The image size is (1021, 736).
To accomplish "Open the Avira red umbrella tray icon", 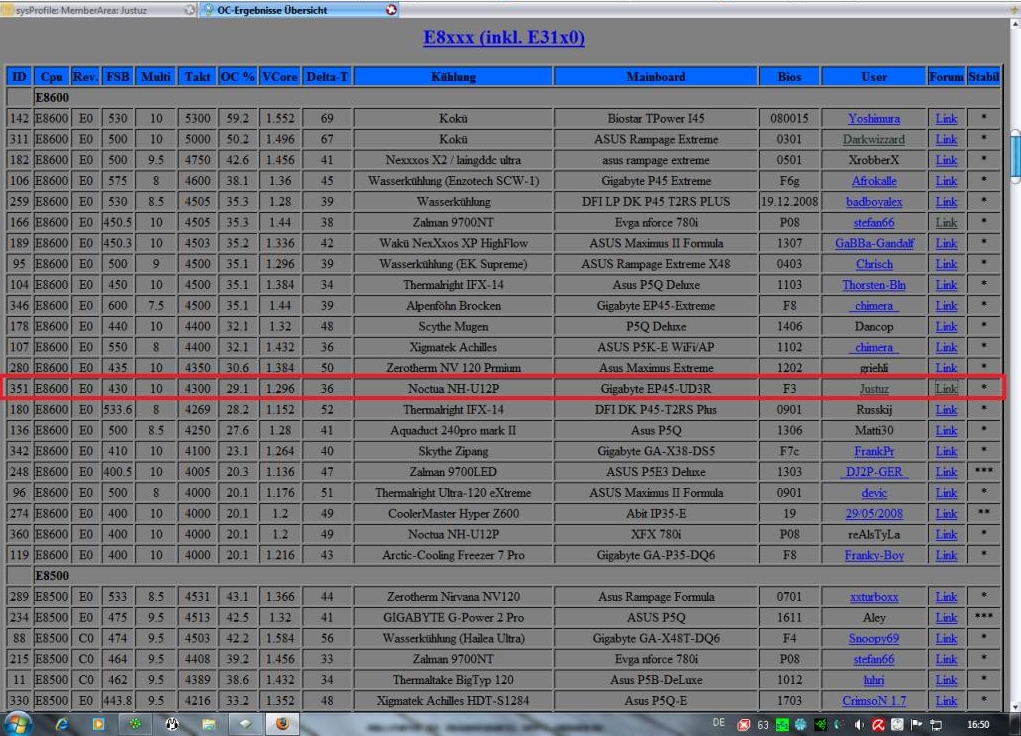I will pyautogui.click(x=878, y=725).
